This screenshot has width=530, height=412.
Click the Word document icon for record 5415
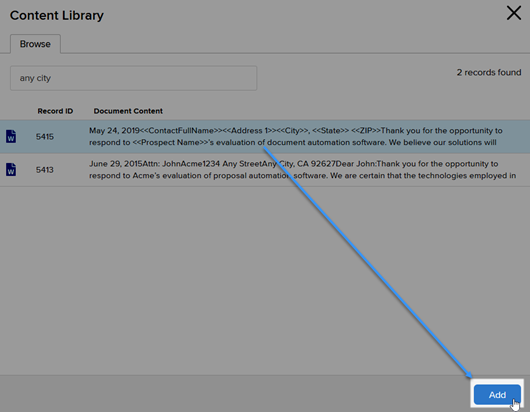pyautogui.click(x=11, y=136)
